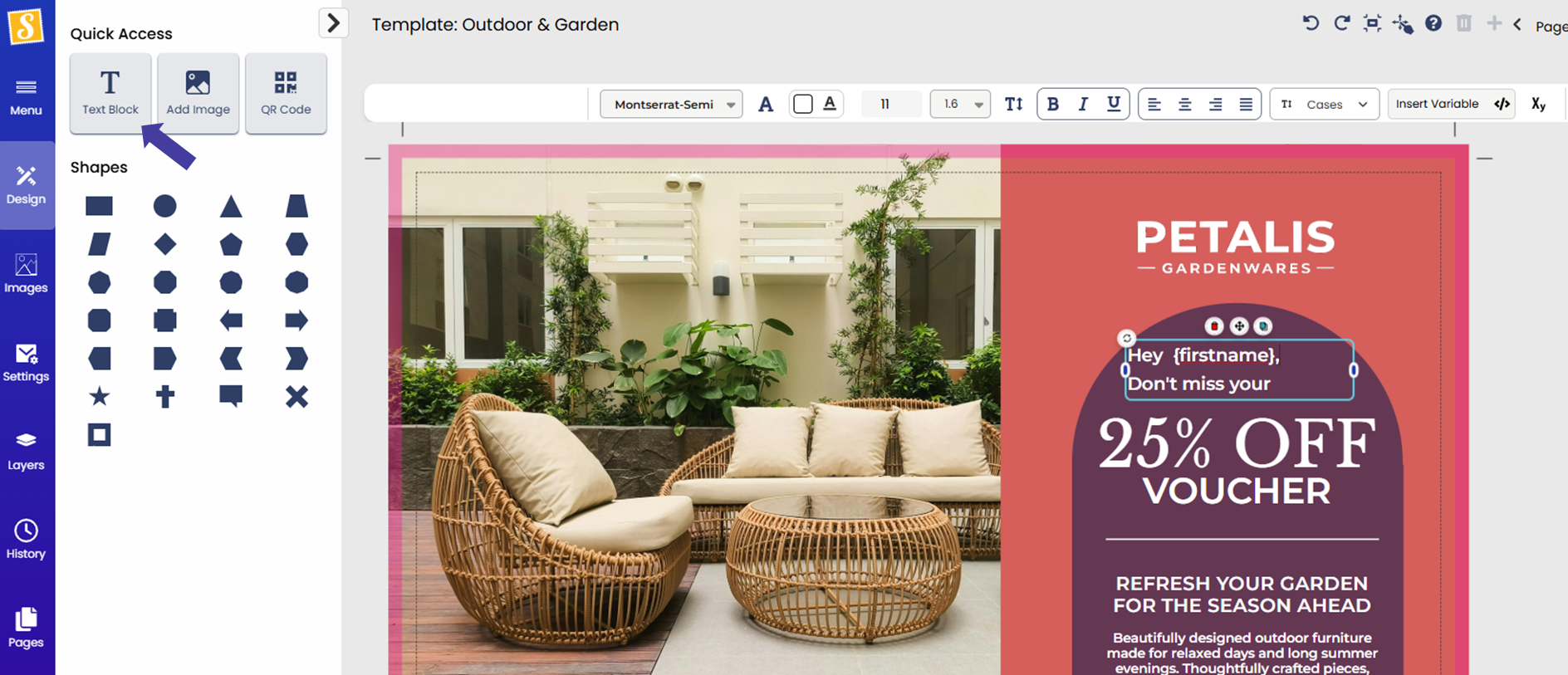This screenshot has width=1568, height=675.
Task: Toggle underline formatting
Action: pyautogui.click(x=1113, y=104)
